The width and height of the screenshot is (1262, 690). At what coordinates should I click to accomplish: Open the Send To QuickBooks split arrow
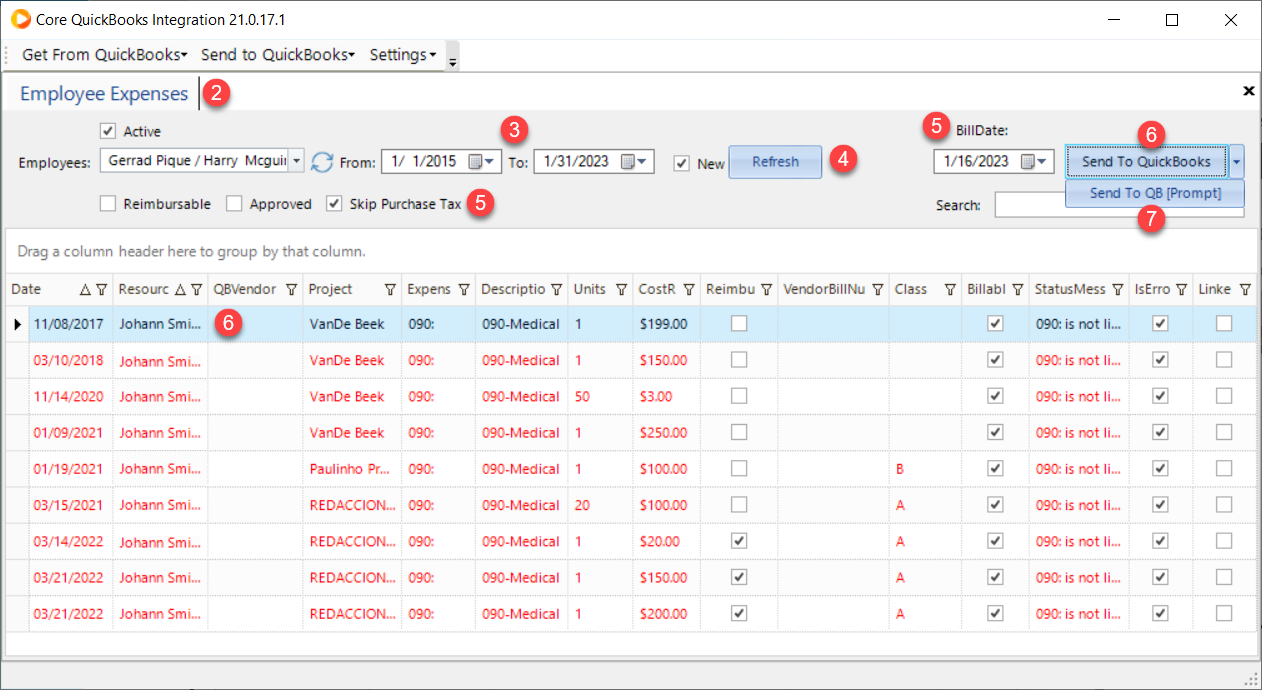tap(1237, 161)
